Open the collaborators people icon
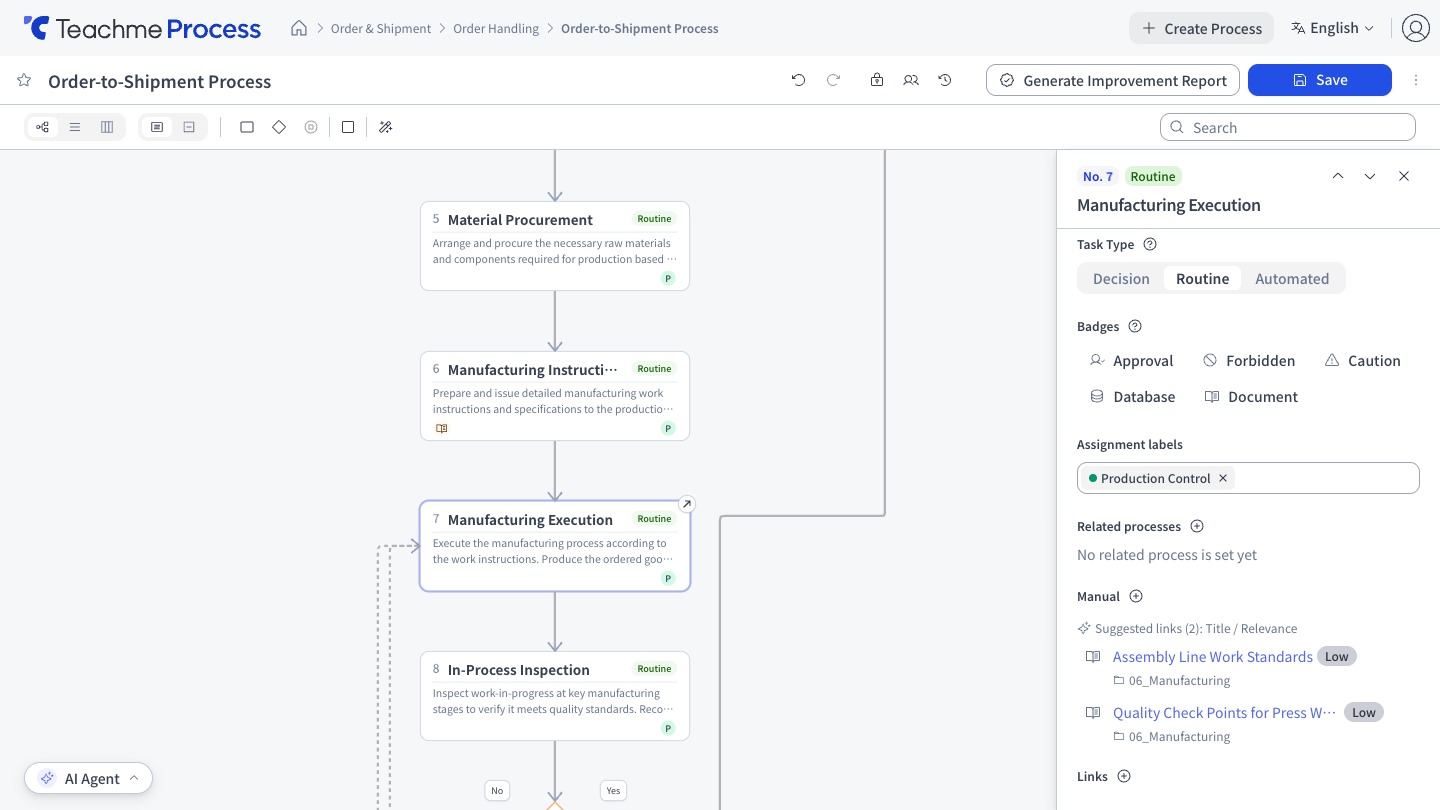 [x=911, y=80]
